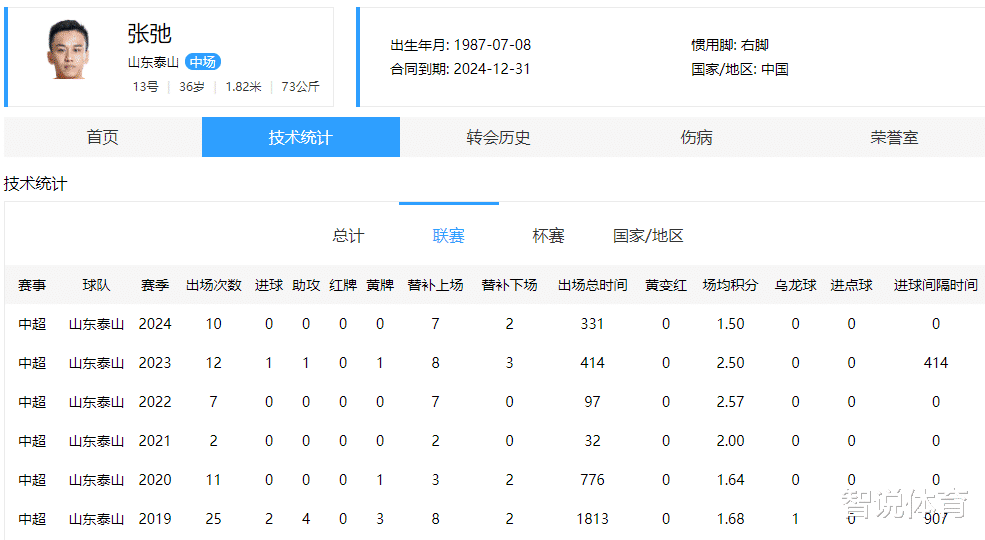Click 山东泰山 in the 2019 season row
Screen dimensions: 985x540
96,519
